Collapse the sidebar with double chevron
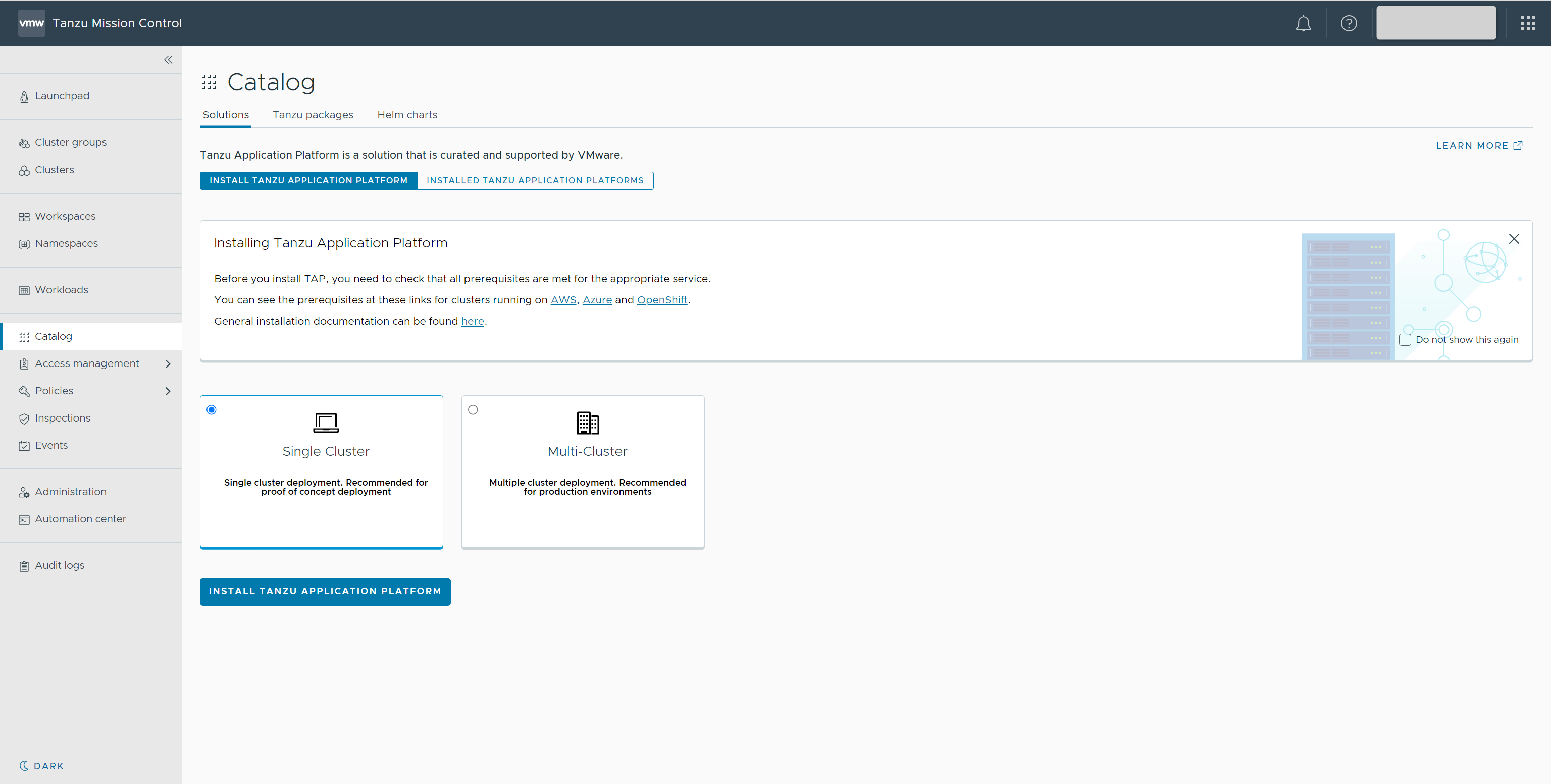 tap(168, 60)
